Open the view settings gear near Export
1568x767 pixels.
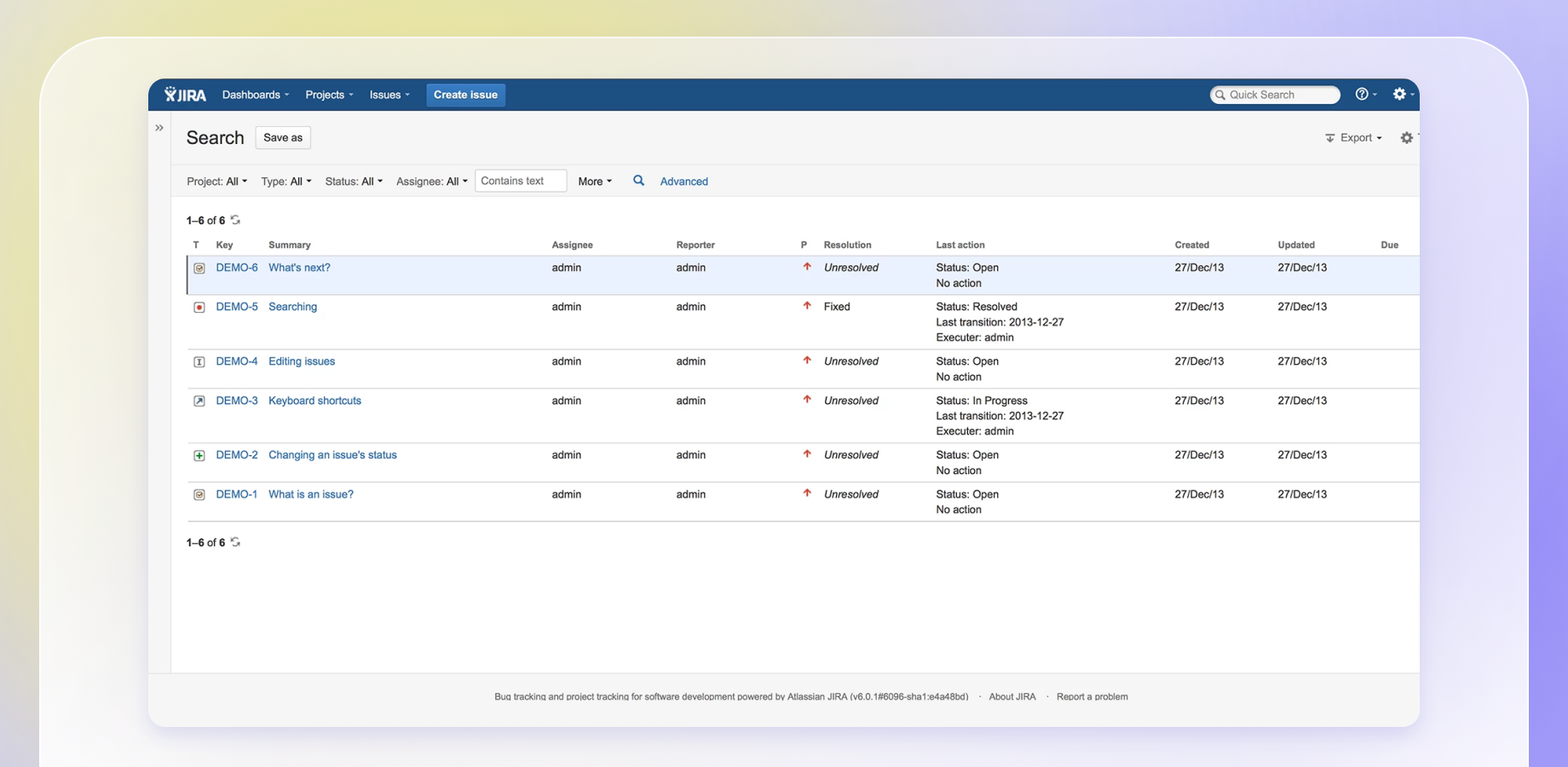(x=1407, y=137)
